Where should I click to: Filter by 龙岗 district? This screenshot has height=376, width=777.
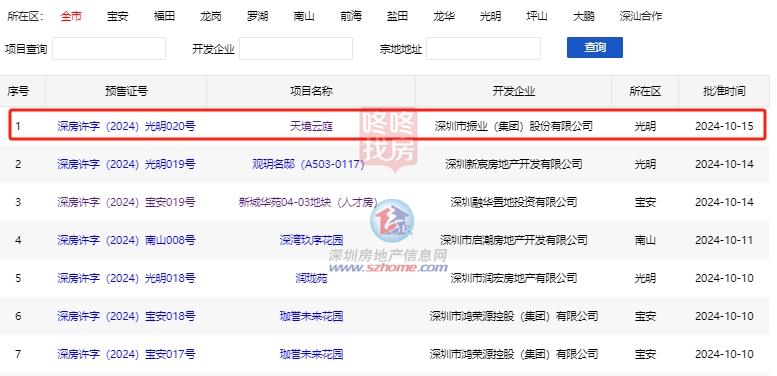click(x=211, y=16)
